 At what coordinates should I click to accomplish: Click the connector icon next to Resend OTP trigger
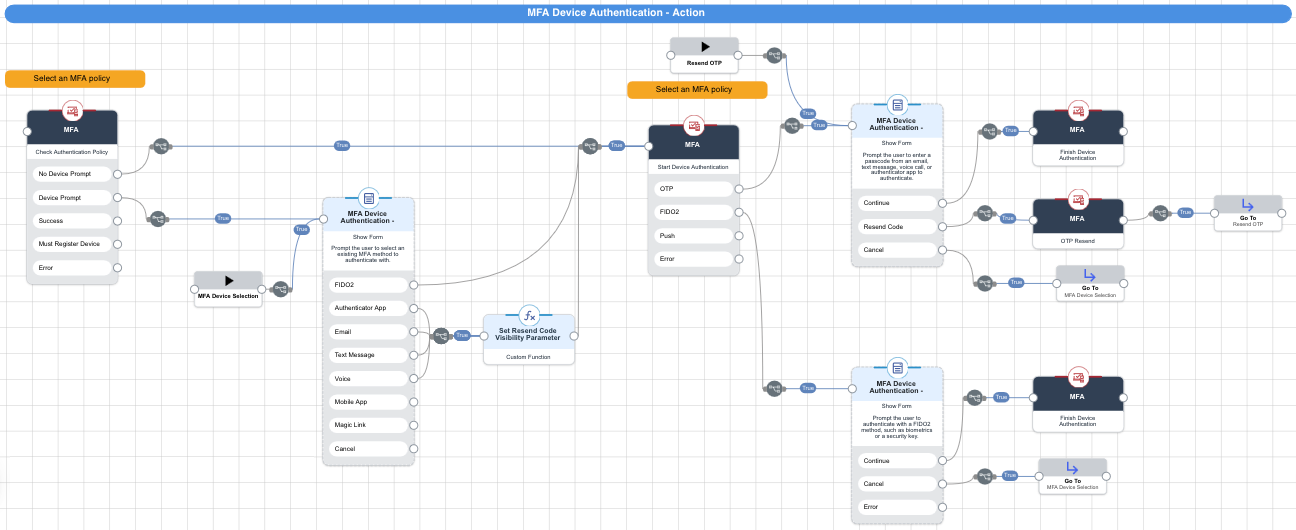773,56
